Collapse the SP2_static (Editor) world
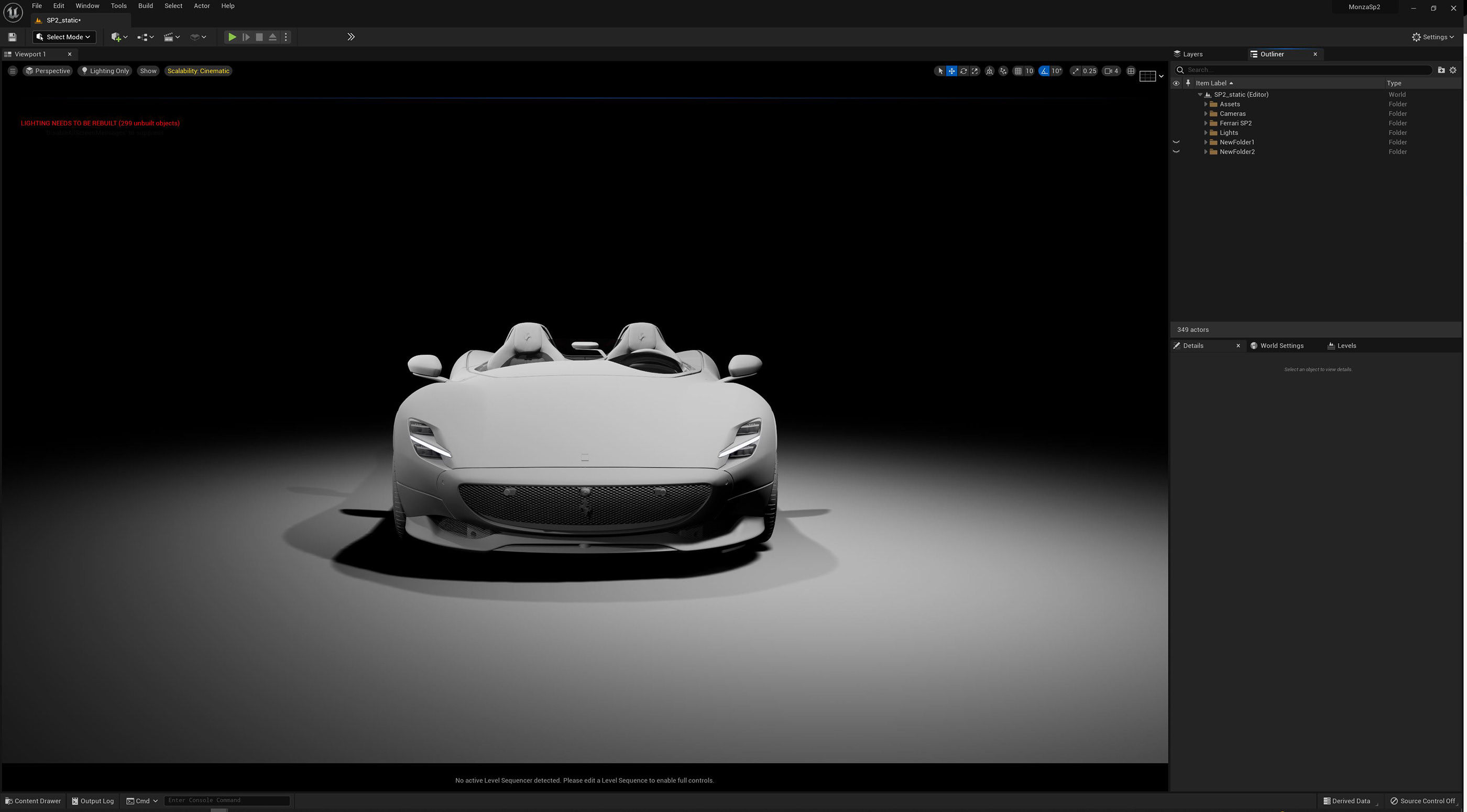Screen dimensions: 1467x812 tap(1200, 94)
